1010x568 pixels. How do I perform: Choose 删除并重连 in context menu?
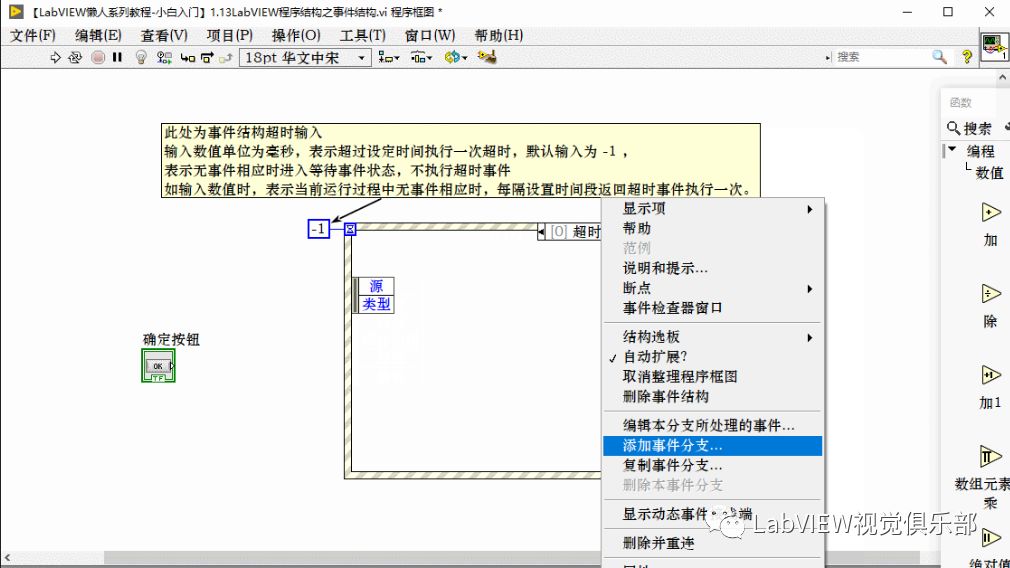(713, 544)
